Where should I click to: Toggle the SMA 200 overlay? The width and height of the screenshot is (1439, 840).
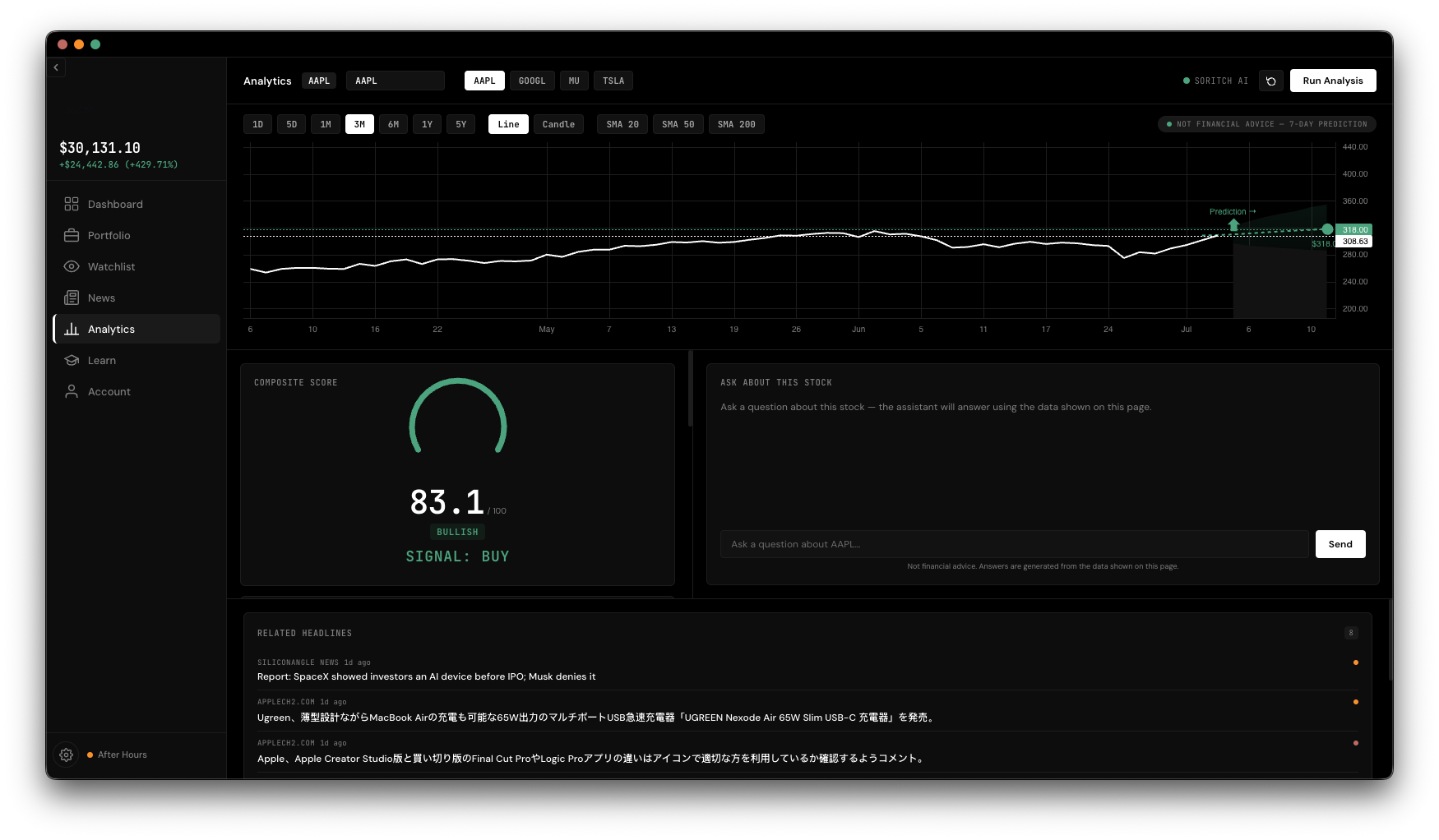736,124
